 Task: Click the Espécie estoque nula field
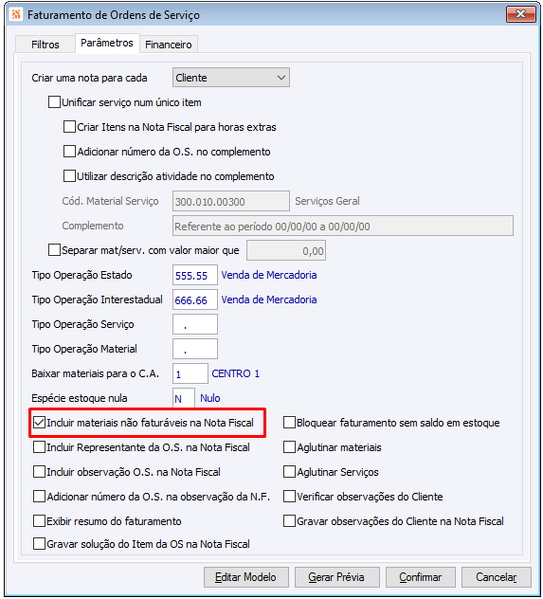(183, 398)
